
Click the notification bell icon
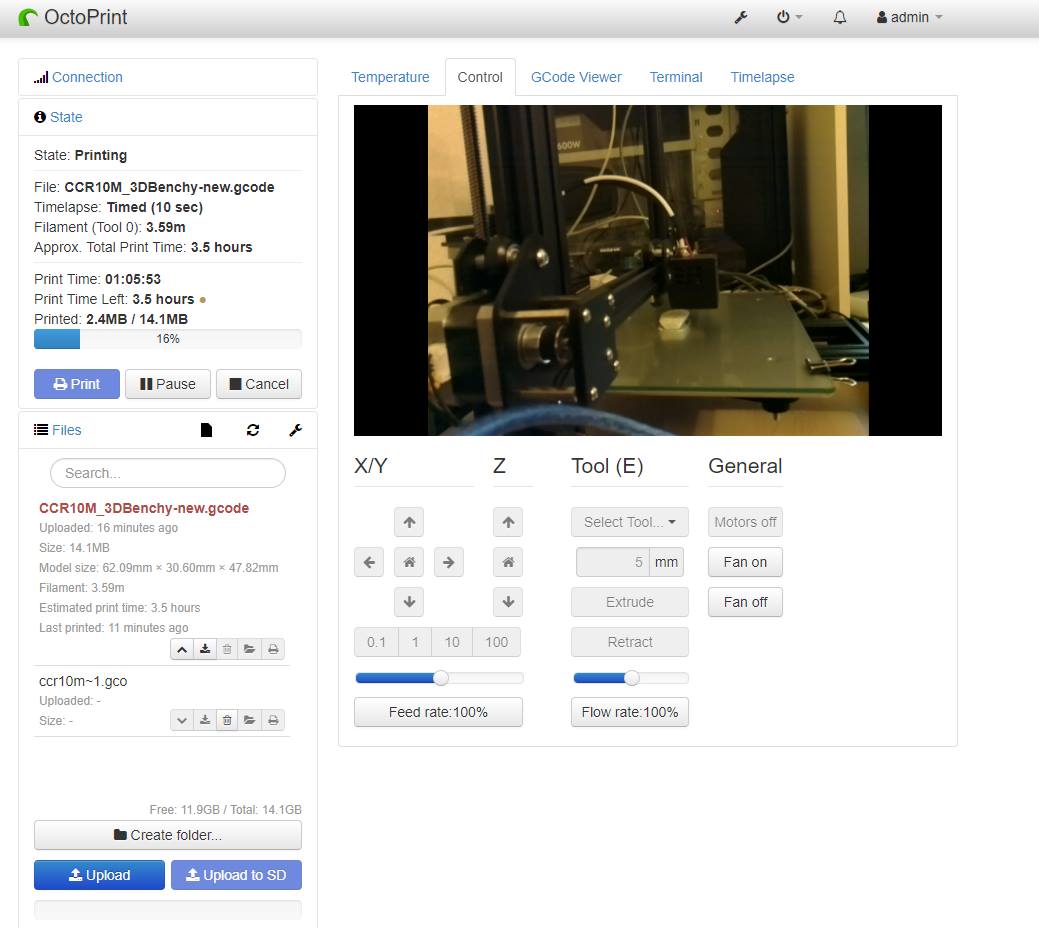coord(839,17)
